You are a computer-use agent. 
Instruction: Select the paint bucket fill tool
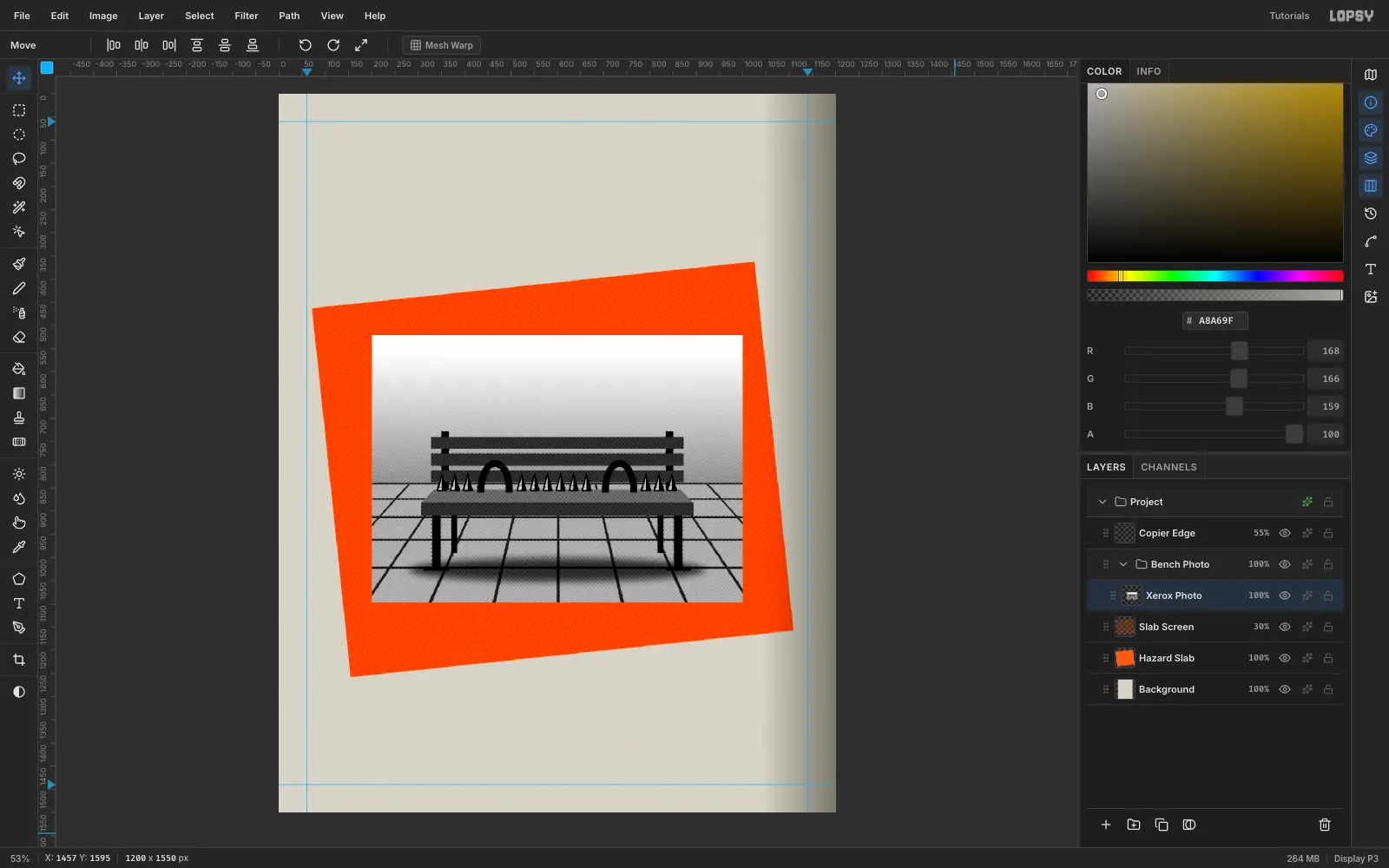pos(18,369)
